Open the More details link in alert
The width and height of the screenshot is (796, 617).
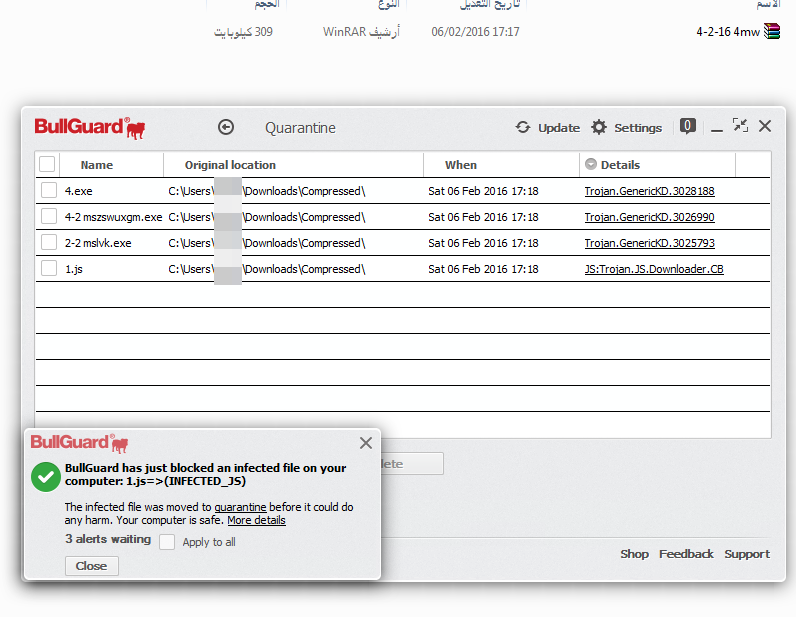coord(256,521)
